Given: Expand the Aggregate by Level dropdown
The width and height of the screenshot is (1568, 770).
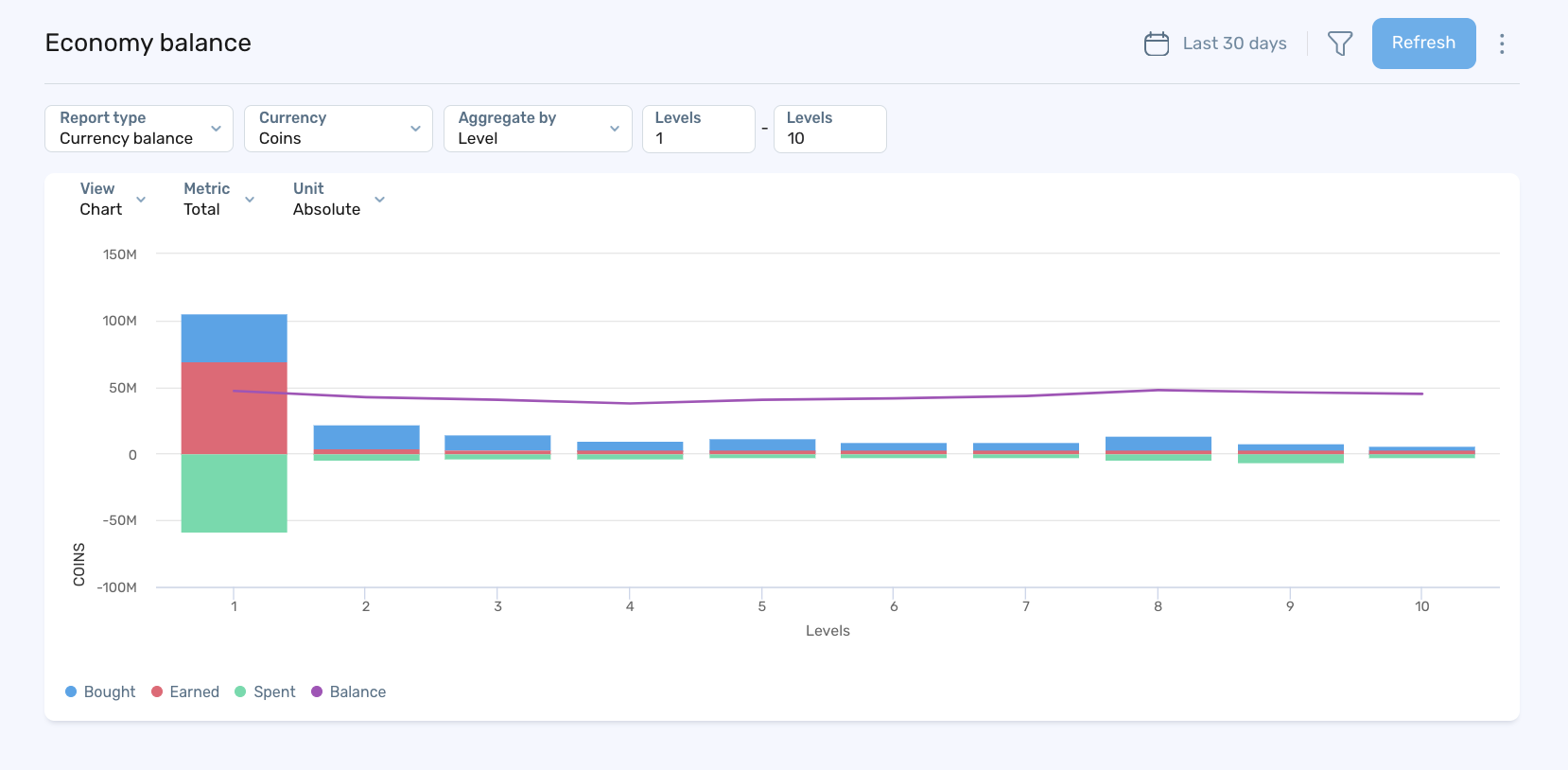Looking at the screenshot, I should pyautogui.click(x=537, y=129).
